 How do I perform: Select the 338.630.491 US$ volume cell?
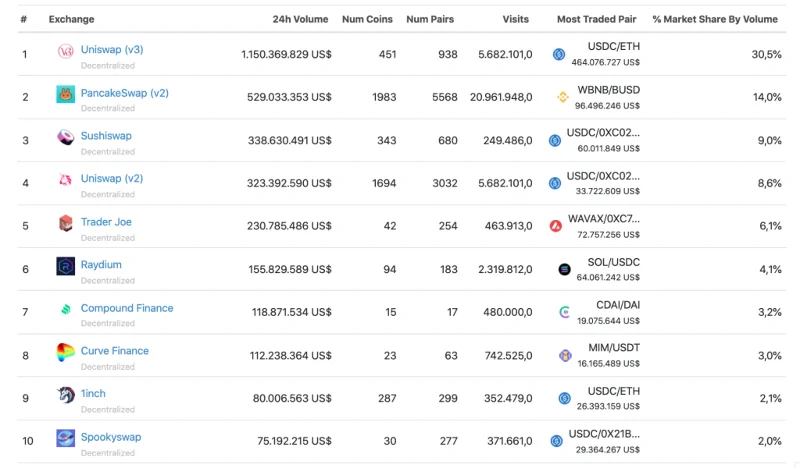pyautogui.click(x=290, y=140)
